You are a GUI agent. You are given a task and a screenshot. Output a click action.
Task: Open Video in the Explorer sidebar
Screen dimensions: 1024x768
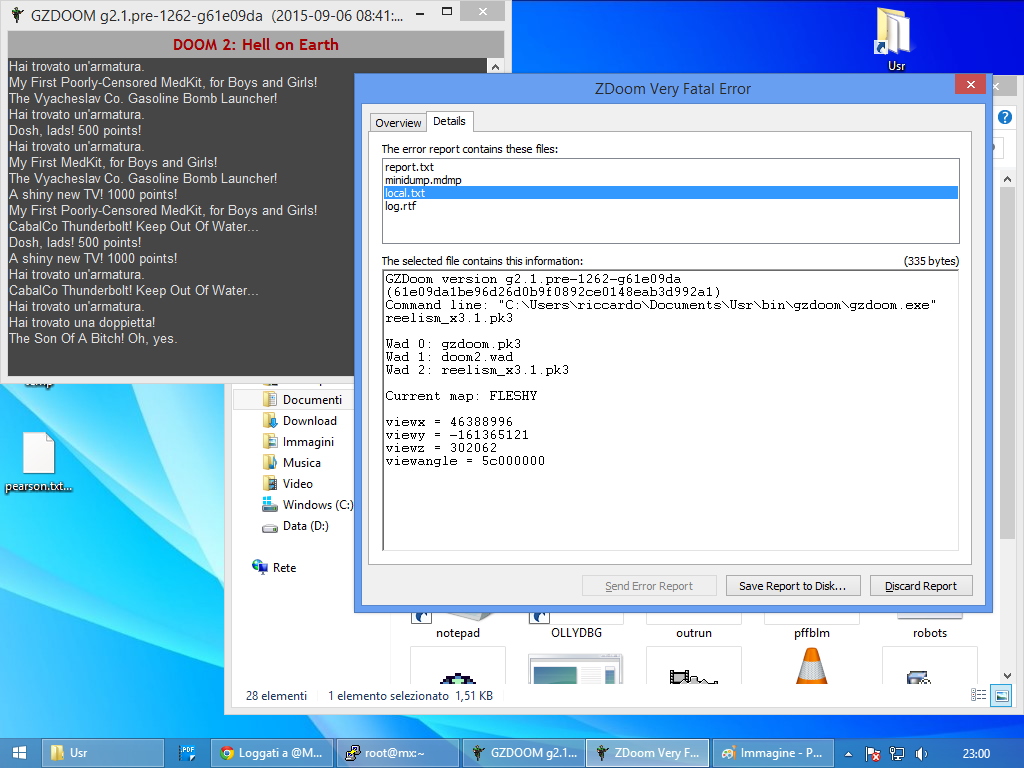[x=287, y=483]
